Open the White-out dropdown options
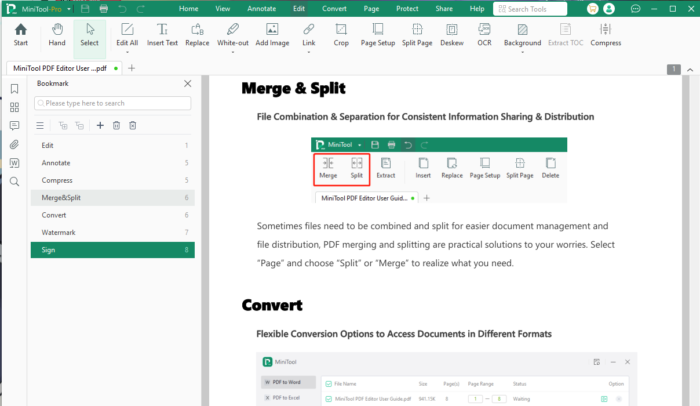This screenshot has height=406, width=700. [x=232, y=53]
